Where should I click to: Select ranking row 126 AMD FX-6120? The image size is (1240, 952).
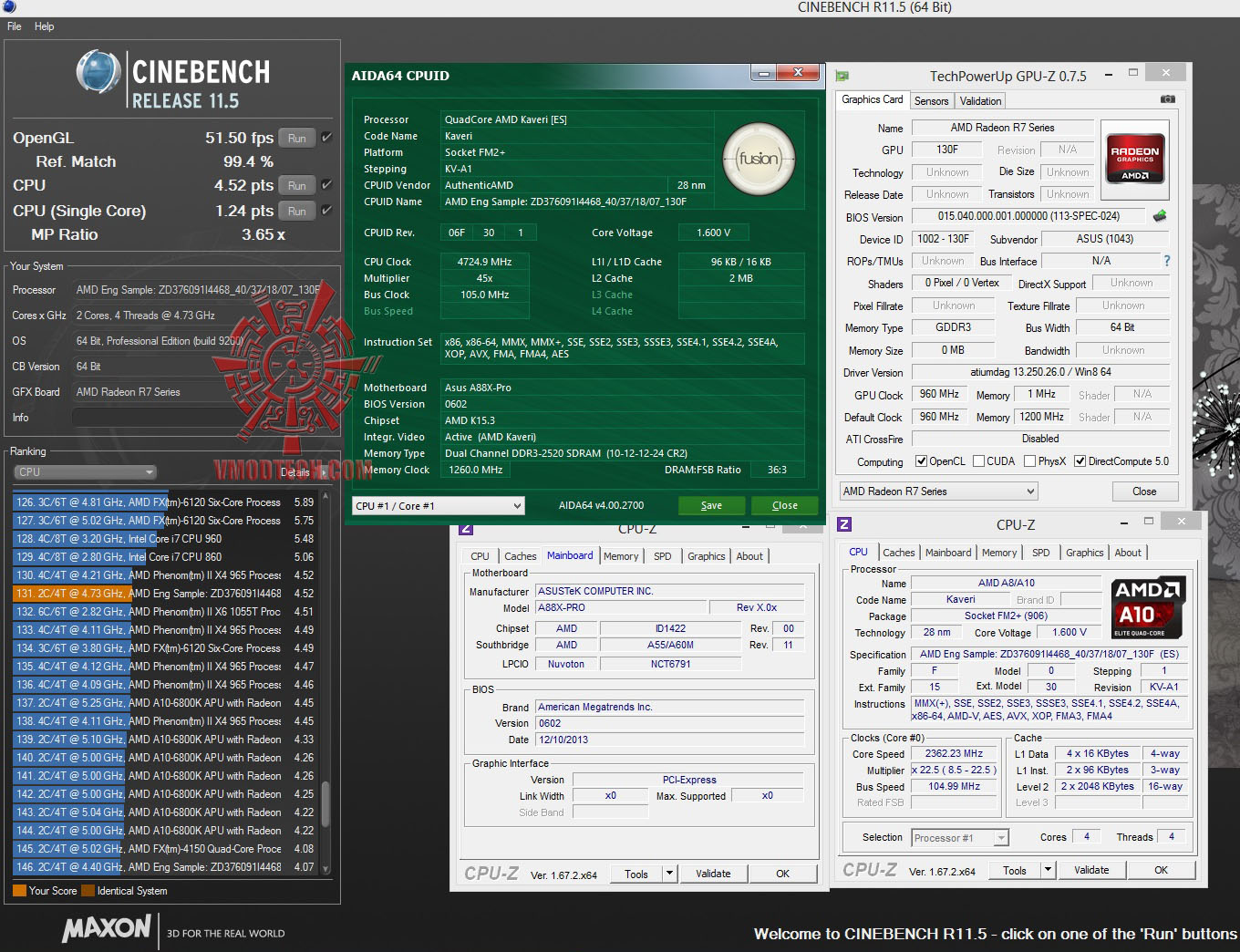tap(164, 502)
